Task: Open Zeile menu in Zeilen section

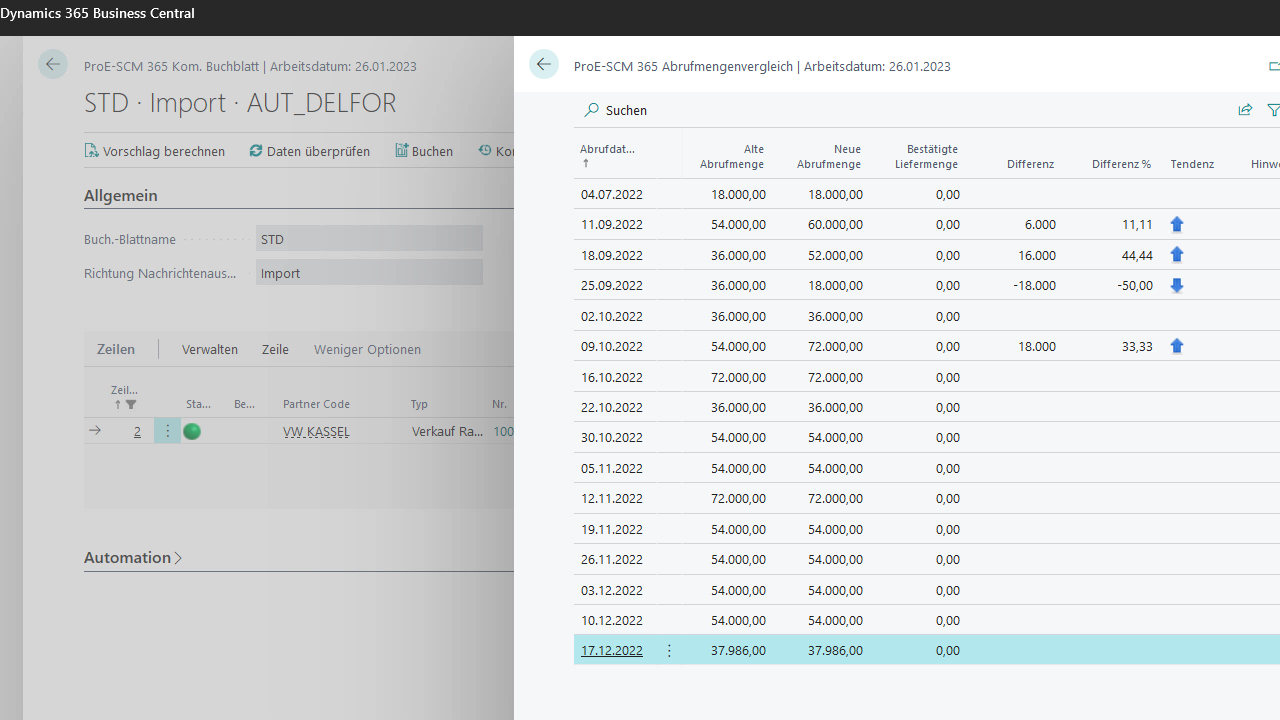Action: pyautogui.click(x=275, y=349)
